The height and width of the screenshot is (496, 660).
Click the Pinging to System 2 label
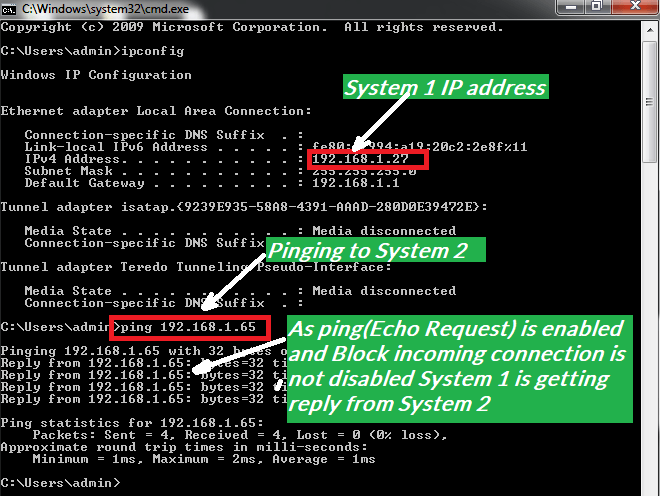pyautogui.click(x=375, y=251)
